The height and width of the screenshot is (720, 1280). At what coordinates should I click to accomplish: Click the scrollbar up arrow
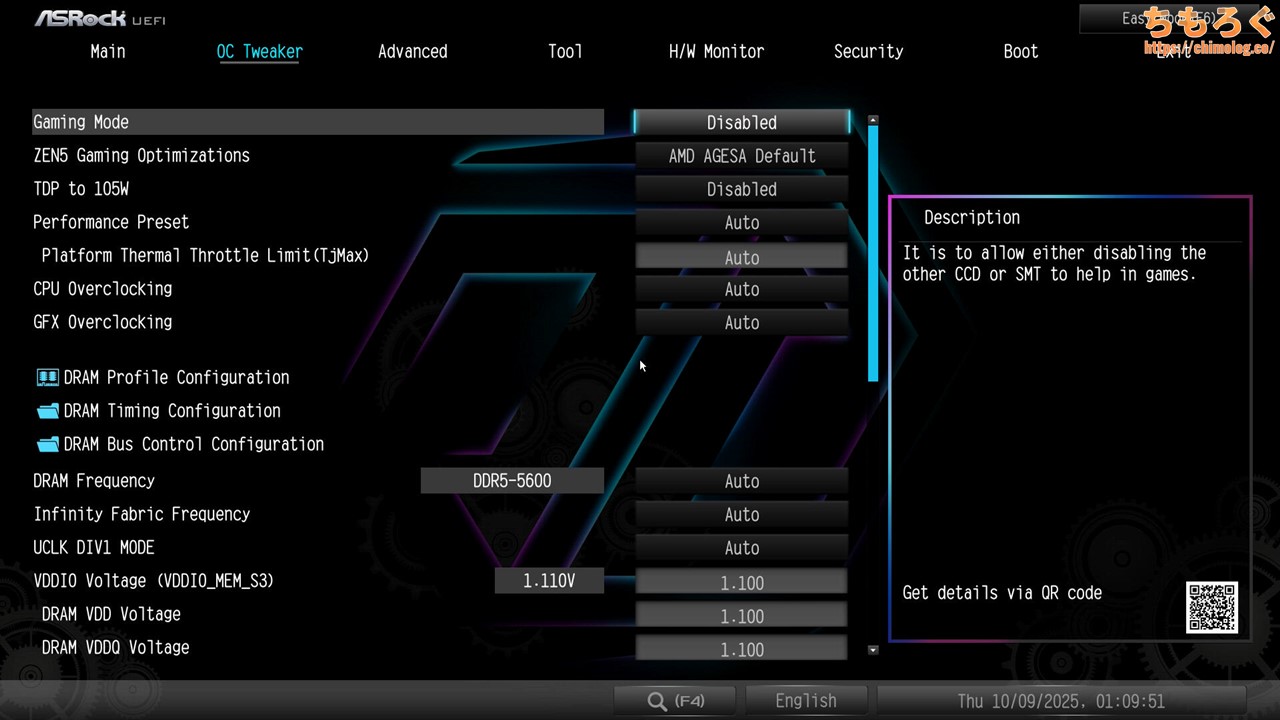(873, 120)
